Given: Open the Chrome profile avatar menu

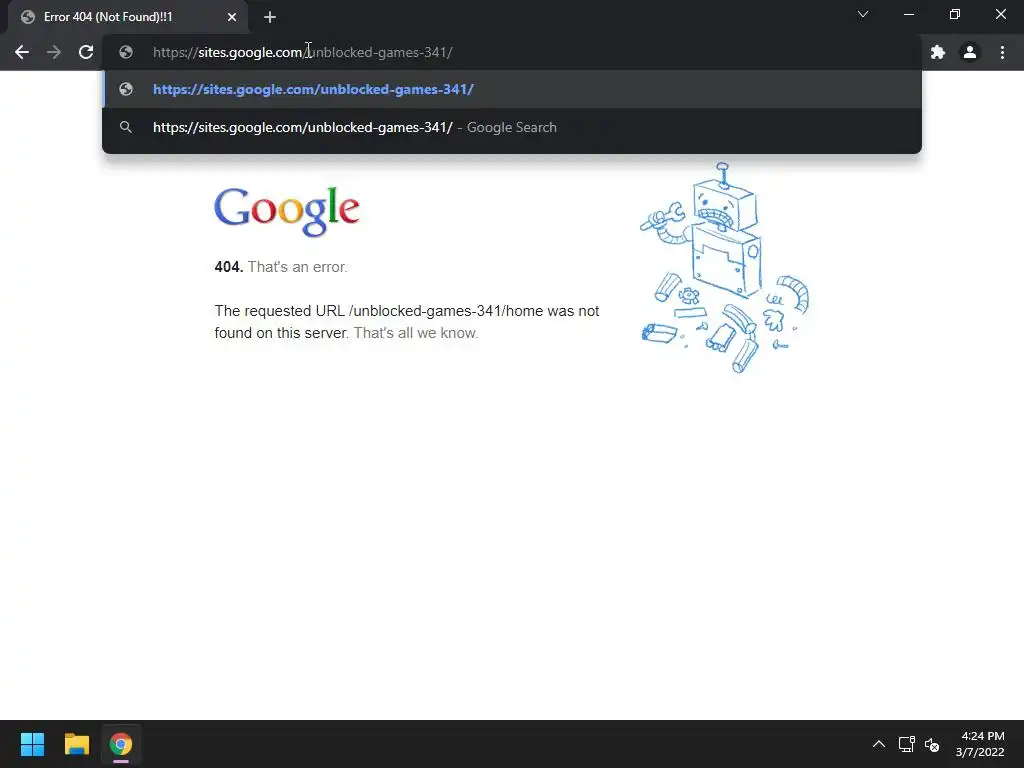Looking at the screenshot, I should point(970,52).
